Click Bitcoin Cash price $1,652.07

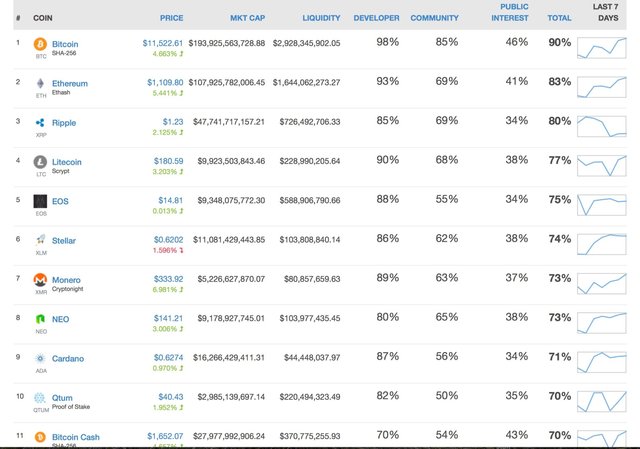165,436
